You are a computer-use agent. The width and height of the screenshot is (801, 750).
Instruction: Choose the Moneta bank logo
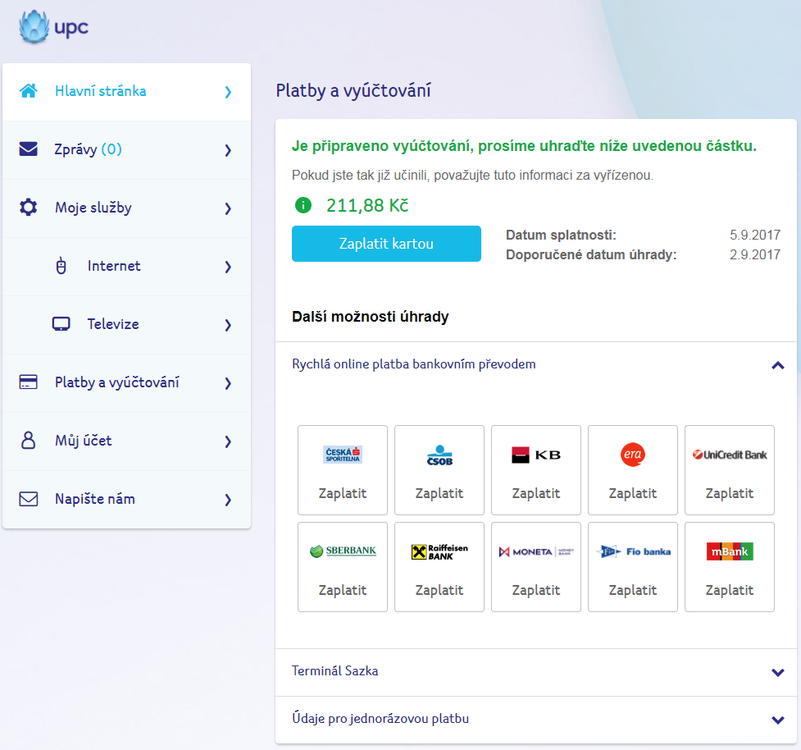coord(536,552)
